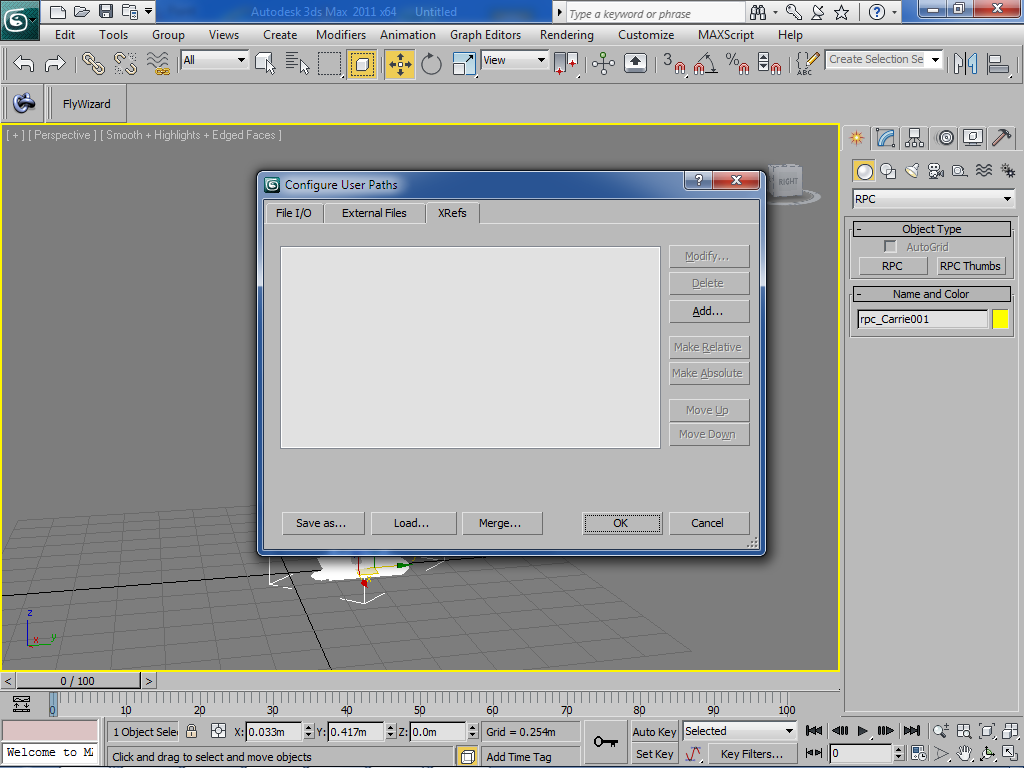This screenshot has height=768, width=1024.
Task: Toggle Auto Key animation mode
Action: (654, 732)
